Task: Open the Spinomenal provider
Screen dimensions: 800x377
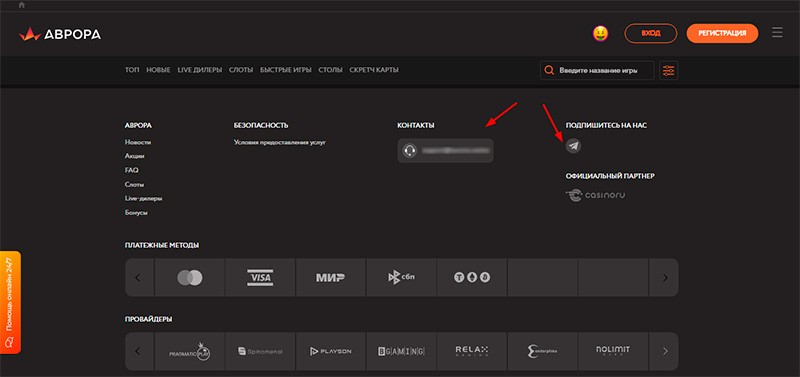Action: coord(260,351)
